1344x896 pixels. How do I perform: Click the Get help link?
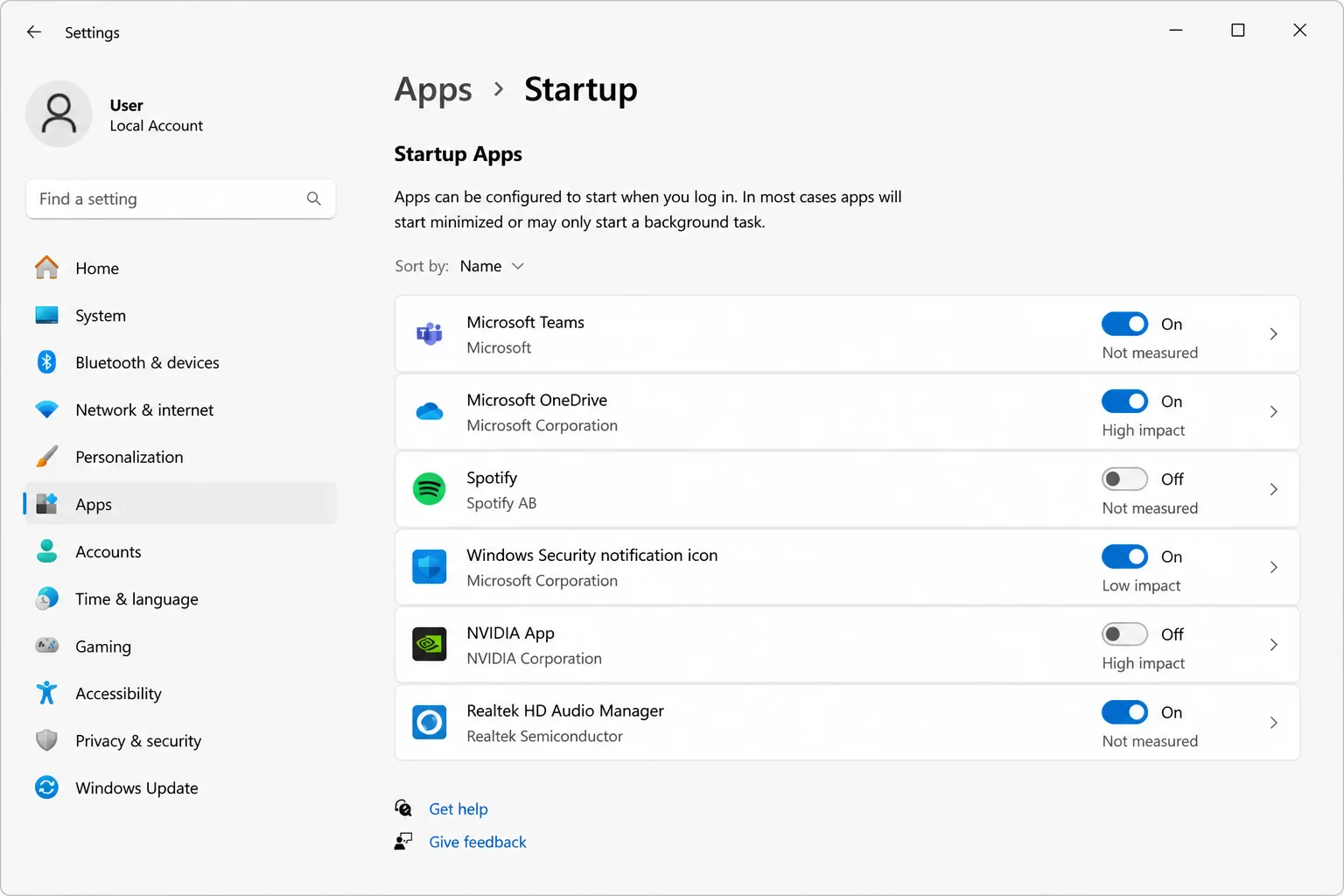[458, 808]
